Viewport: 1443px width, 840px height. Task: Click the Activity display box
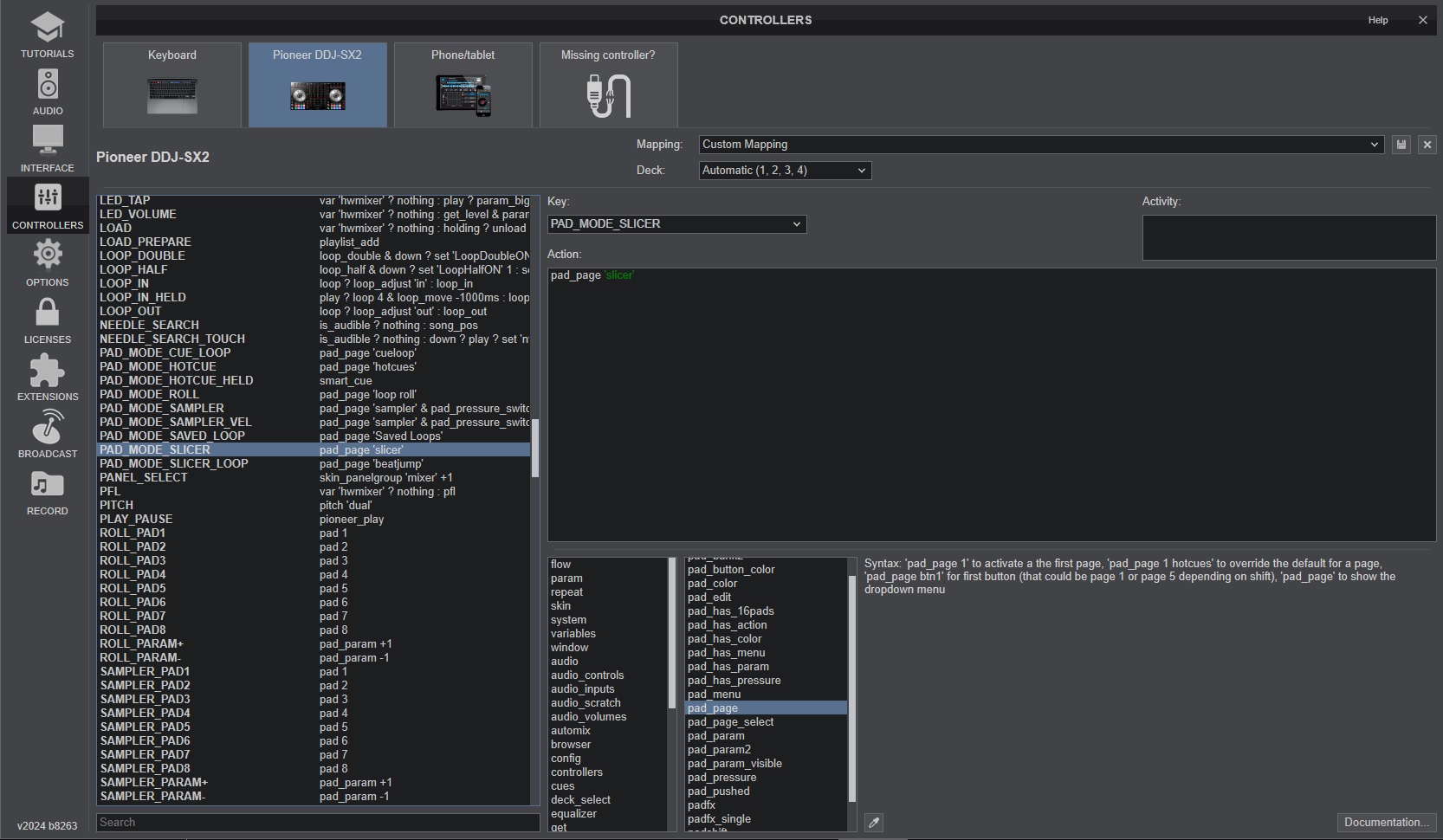click(x=1289, y=237)
